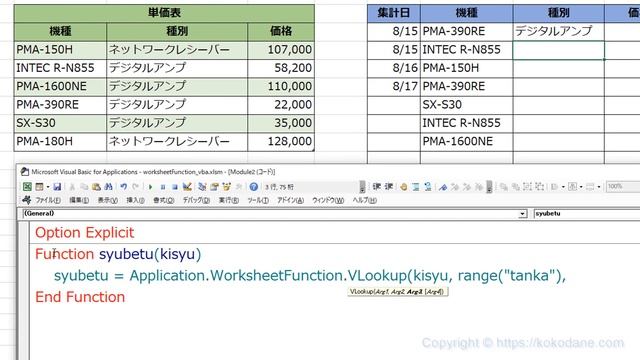The image size is (640, 360).
Task: Open the Center dropdown arrow in UserForm toolbar
Action: [x=581, y=187]
